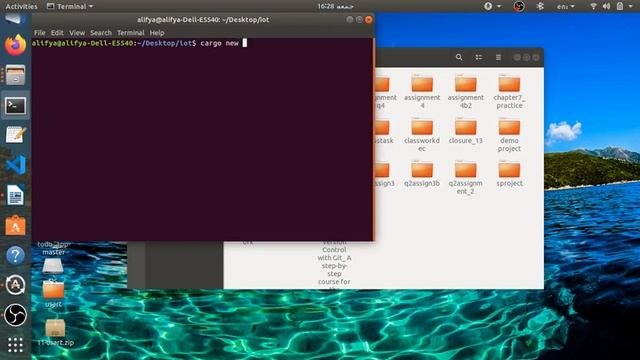Open the q2assignment_2 folder
Image resolution: width=640 pixels, height=360 pixels.
tap(466, 178)
